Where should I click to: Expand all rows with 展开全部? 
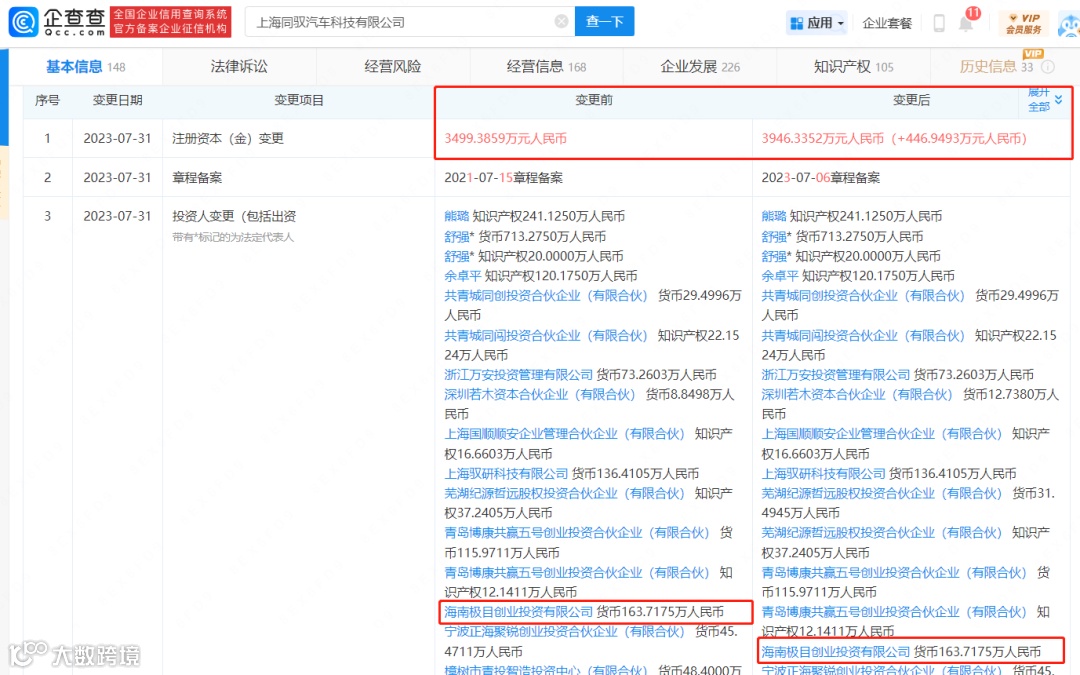[x=1045, y=100]
